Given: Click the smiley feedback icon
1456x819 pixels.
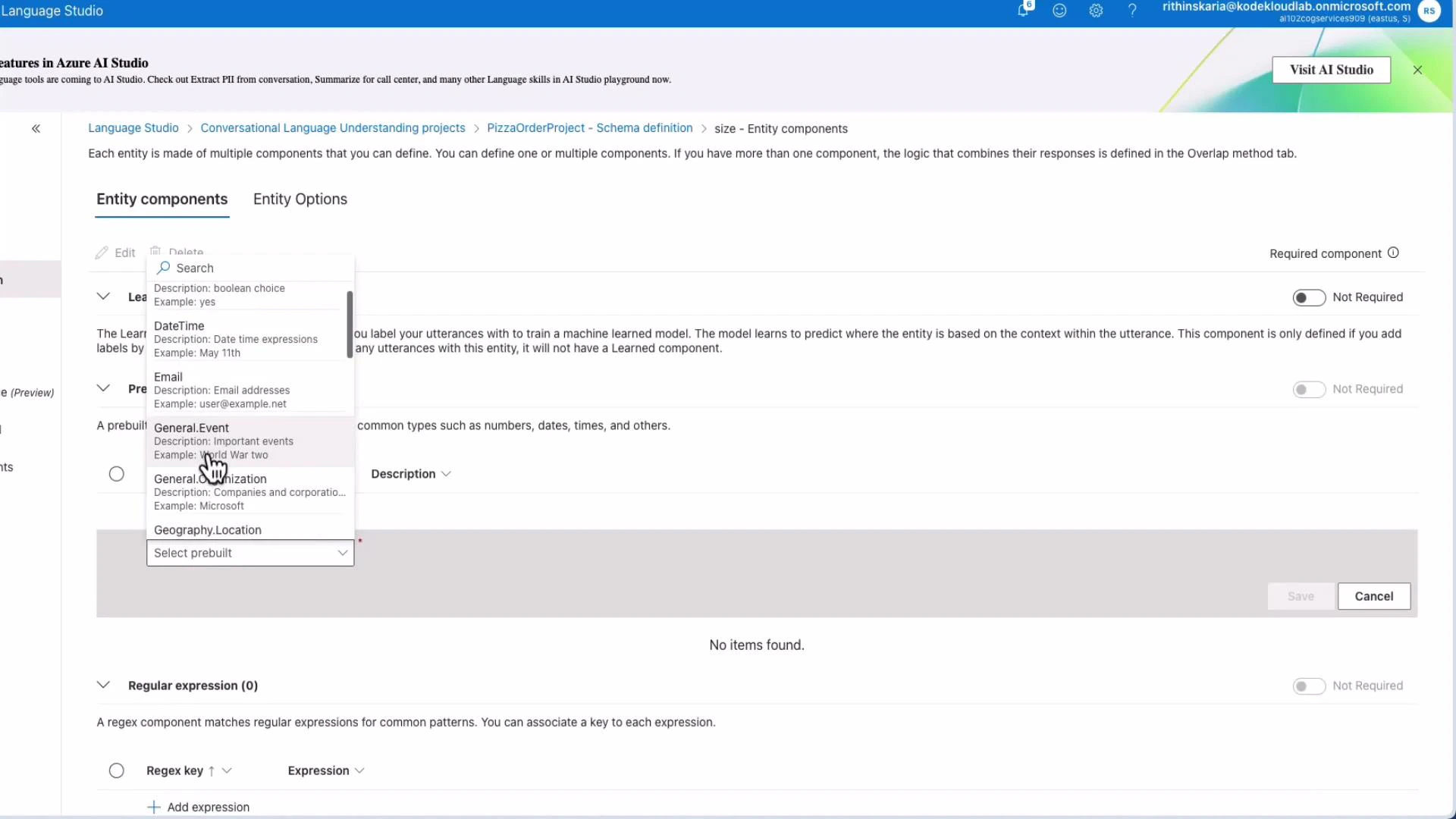Looking at the screenshot, I should (1059, 11).
